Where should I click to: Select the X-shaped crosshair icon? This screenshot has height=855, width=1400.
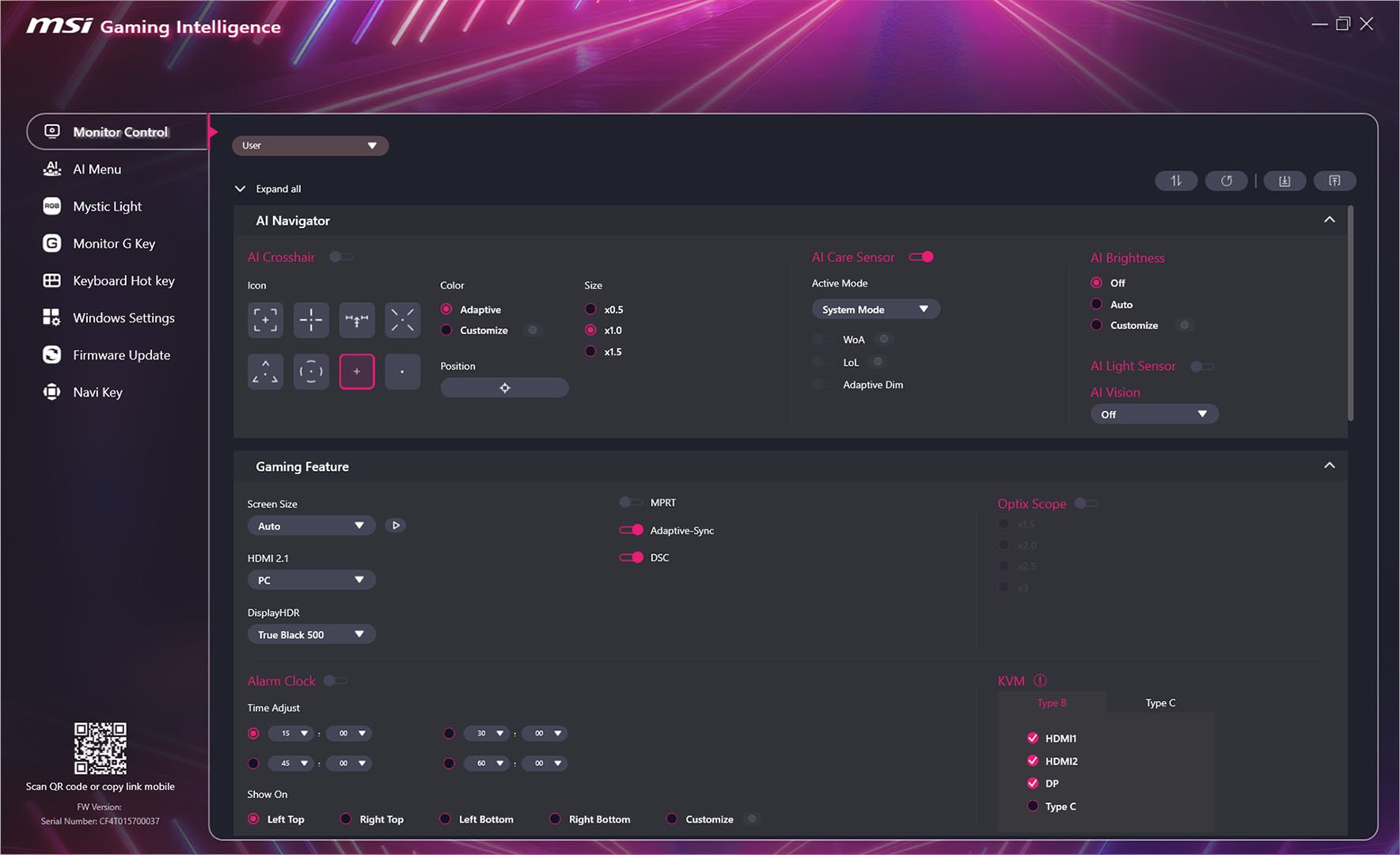click(402, 320)
